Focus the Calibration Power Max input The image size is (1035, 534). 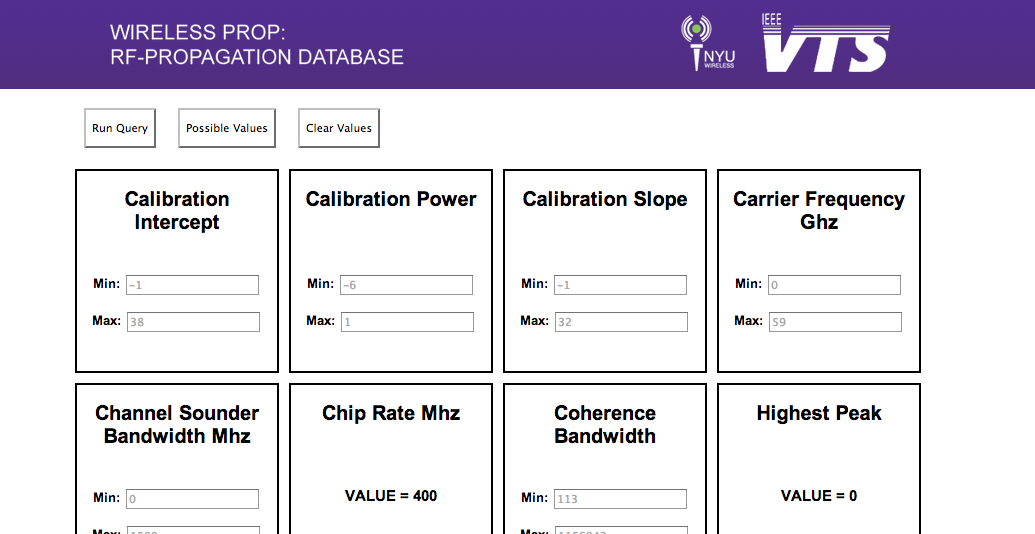point(406,322)
